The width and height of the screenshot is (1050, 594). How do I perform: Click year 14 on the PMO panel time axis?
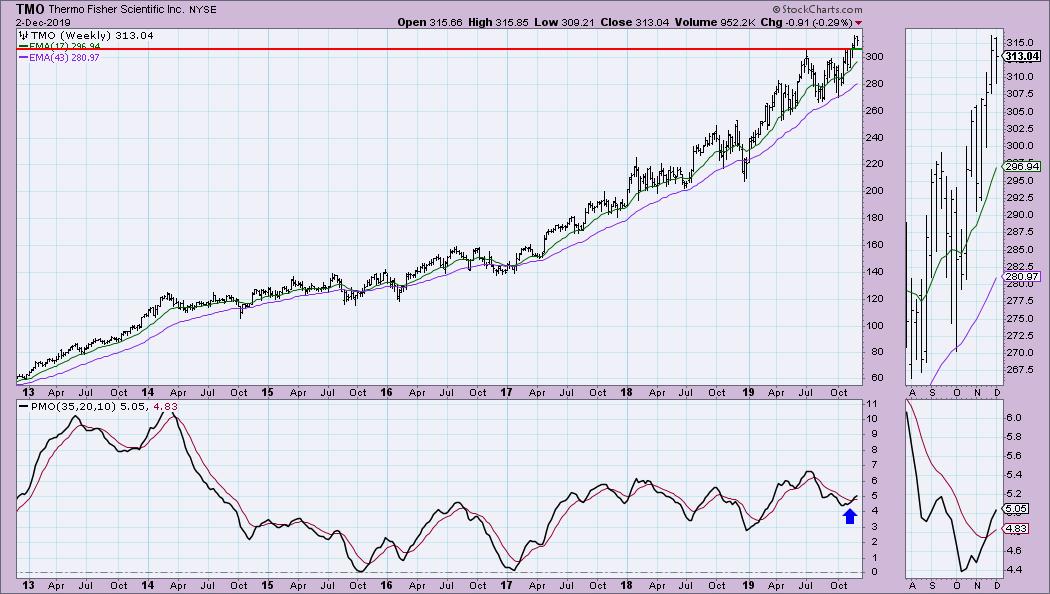tap(147, 585)
